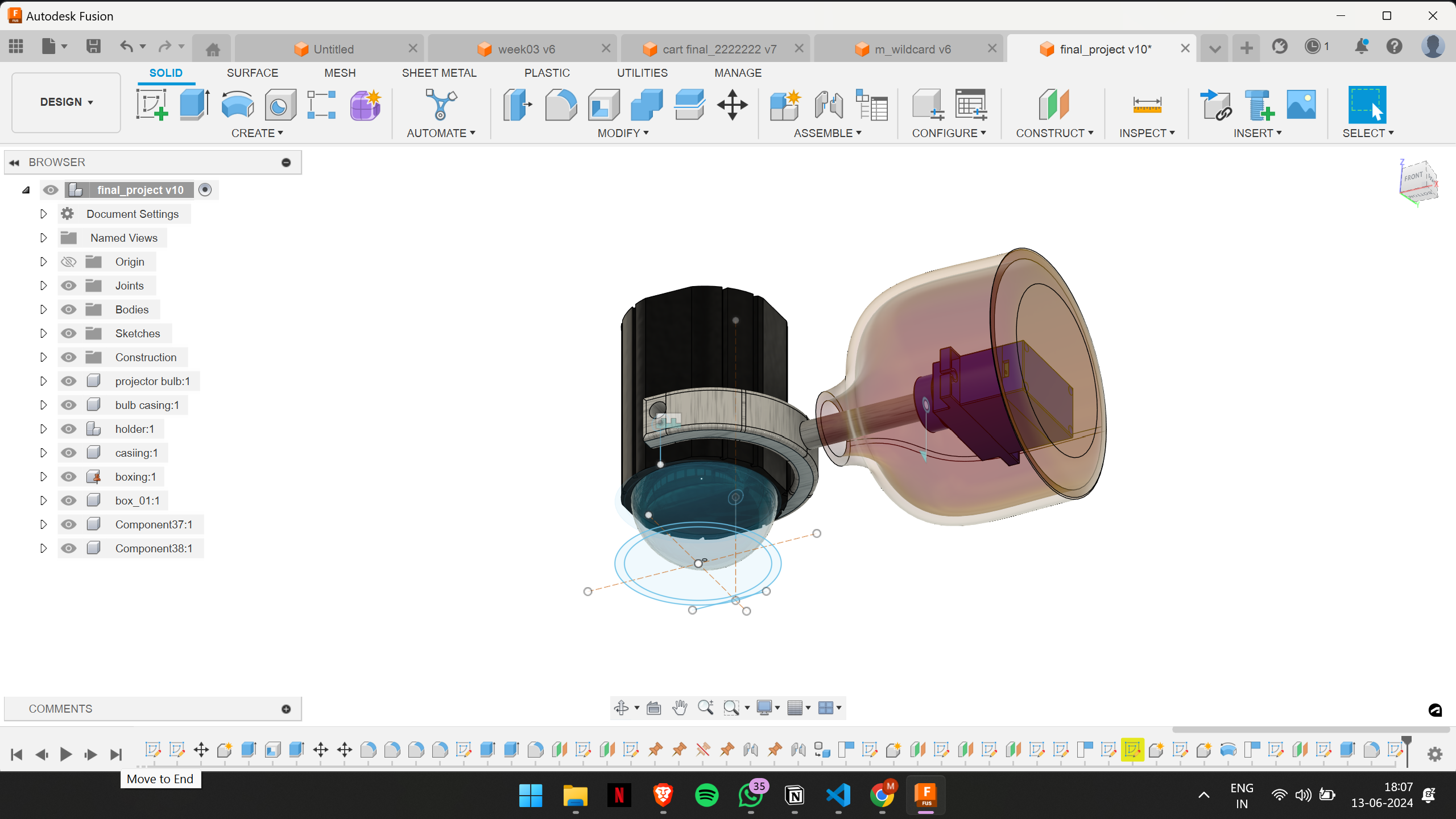This screenshot has height=819, width=1456.
Task: Toggle visibility of Sketches folder
Action: point(69,333)
